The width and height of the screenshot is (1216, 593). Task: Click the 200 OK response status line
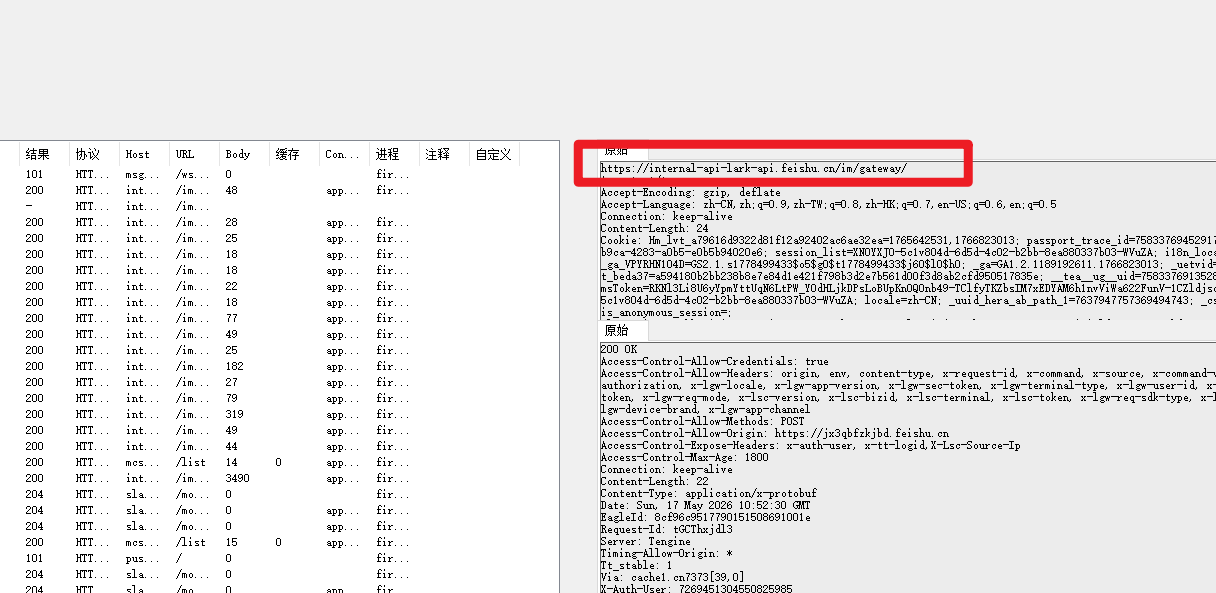620,349
